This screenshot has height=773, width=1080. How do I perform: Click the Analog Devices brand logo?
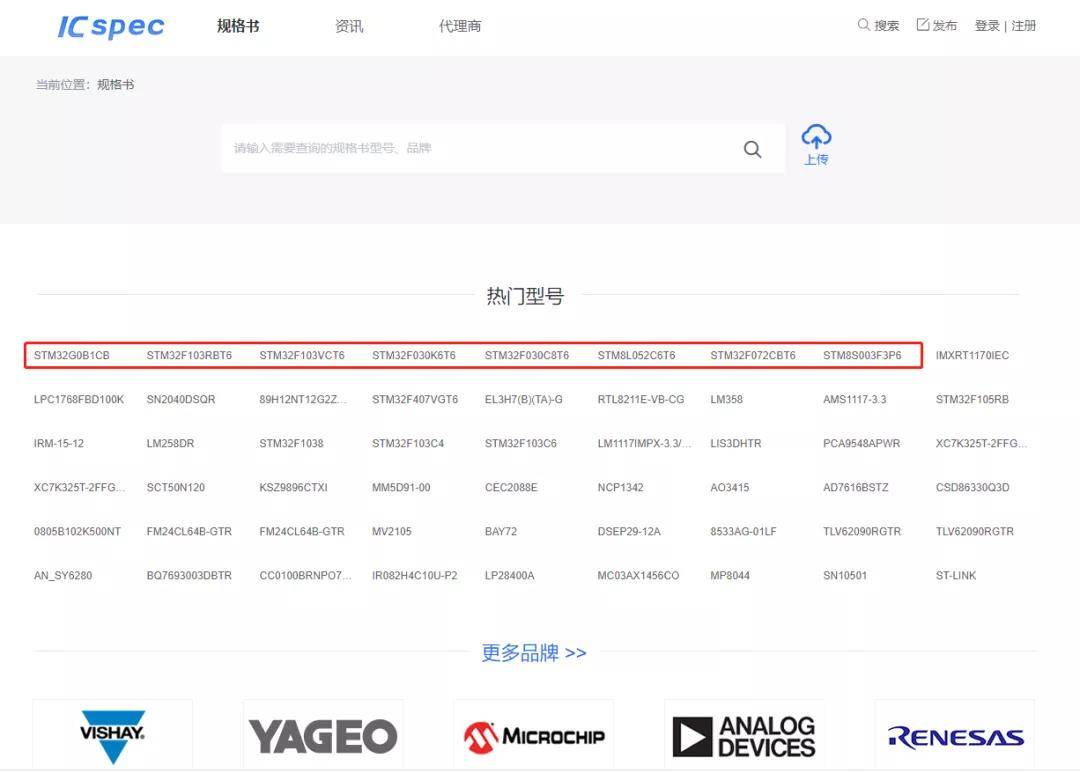pos(744,735)
